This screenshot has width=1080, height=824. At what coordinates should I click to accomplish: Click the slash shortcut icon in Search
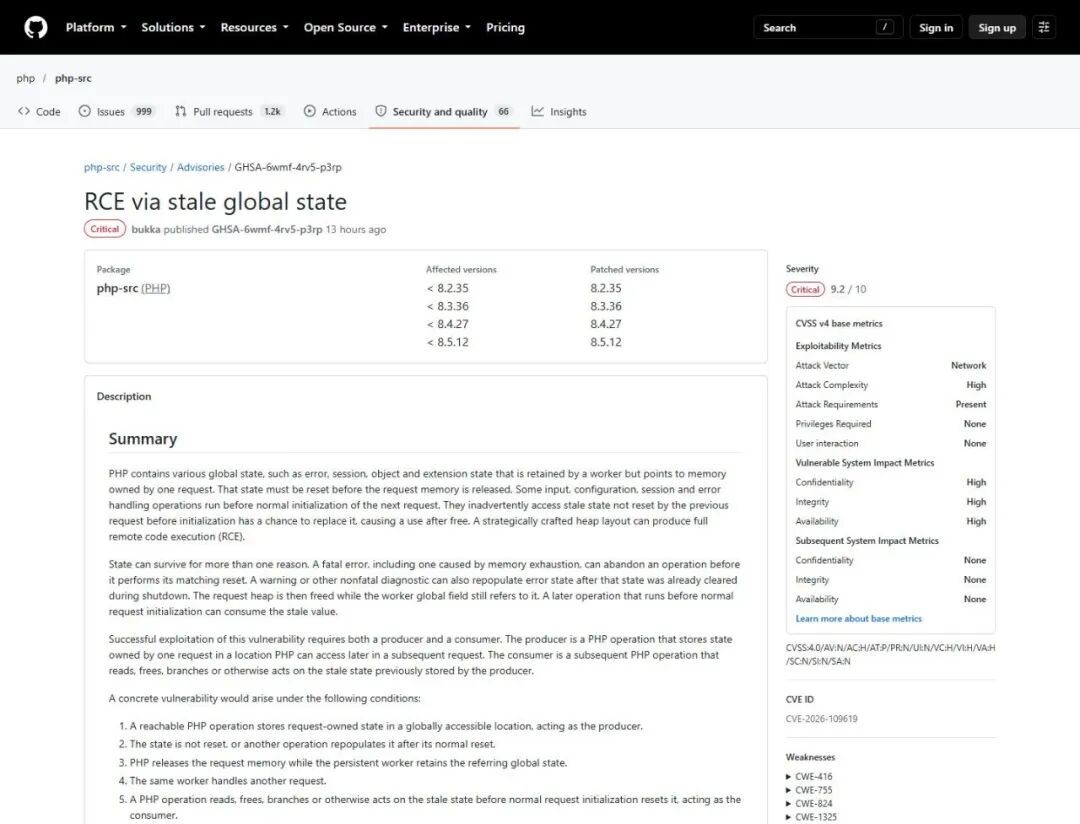(x=885, y=27)
